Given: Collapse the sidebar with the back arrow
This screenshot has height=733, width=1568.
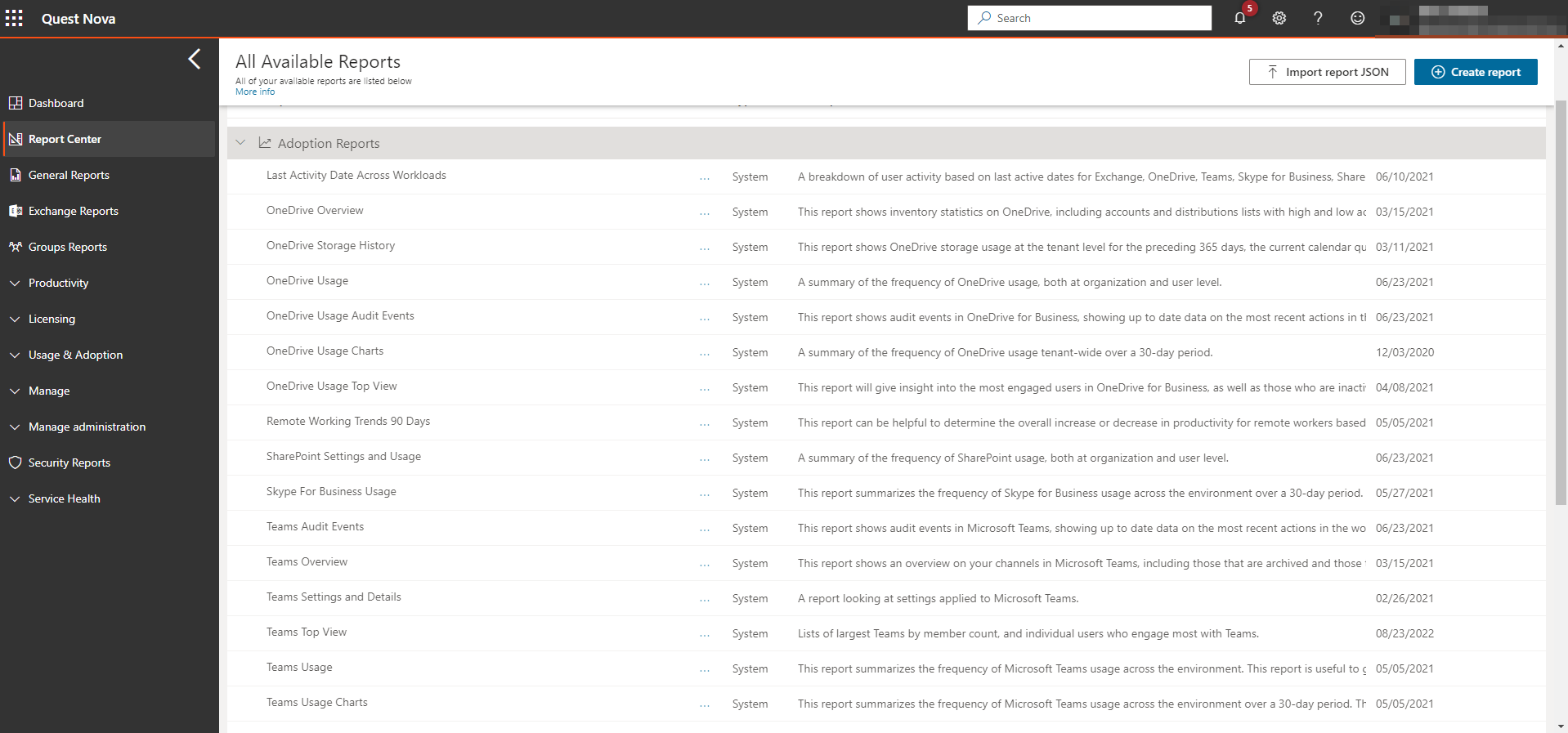Looking at the screenshot, I should tap(195, 59).
